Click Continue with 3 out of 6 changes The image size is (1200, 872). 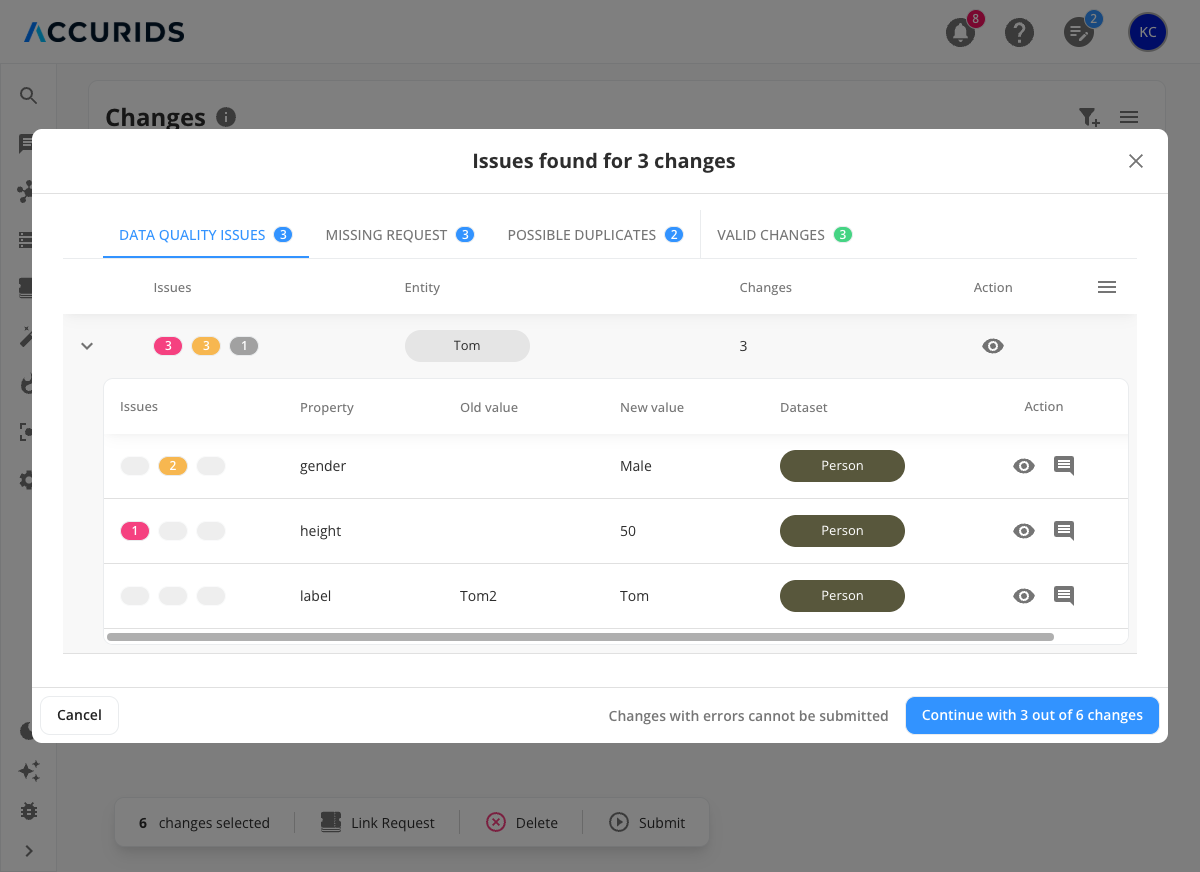(1032, 715)
